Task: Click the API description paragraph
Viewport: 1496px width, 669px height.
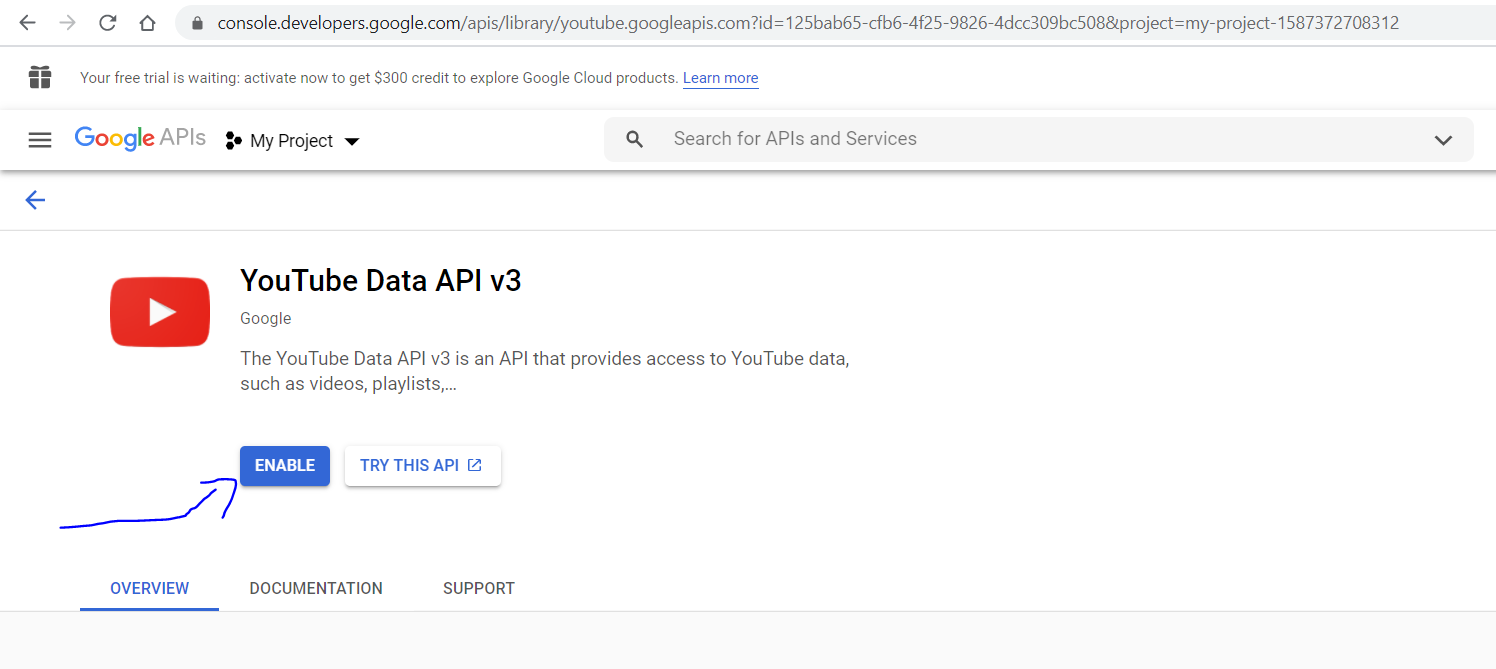Action: (x=545, y=371)
